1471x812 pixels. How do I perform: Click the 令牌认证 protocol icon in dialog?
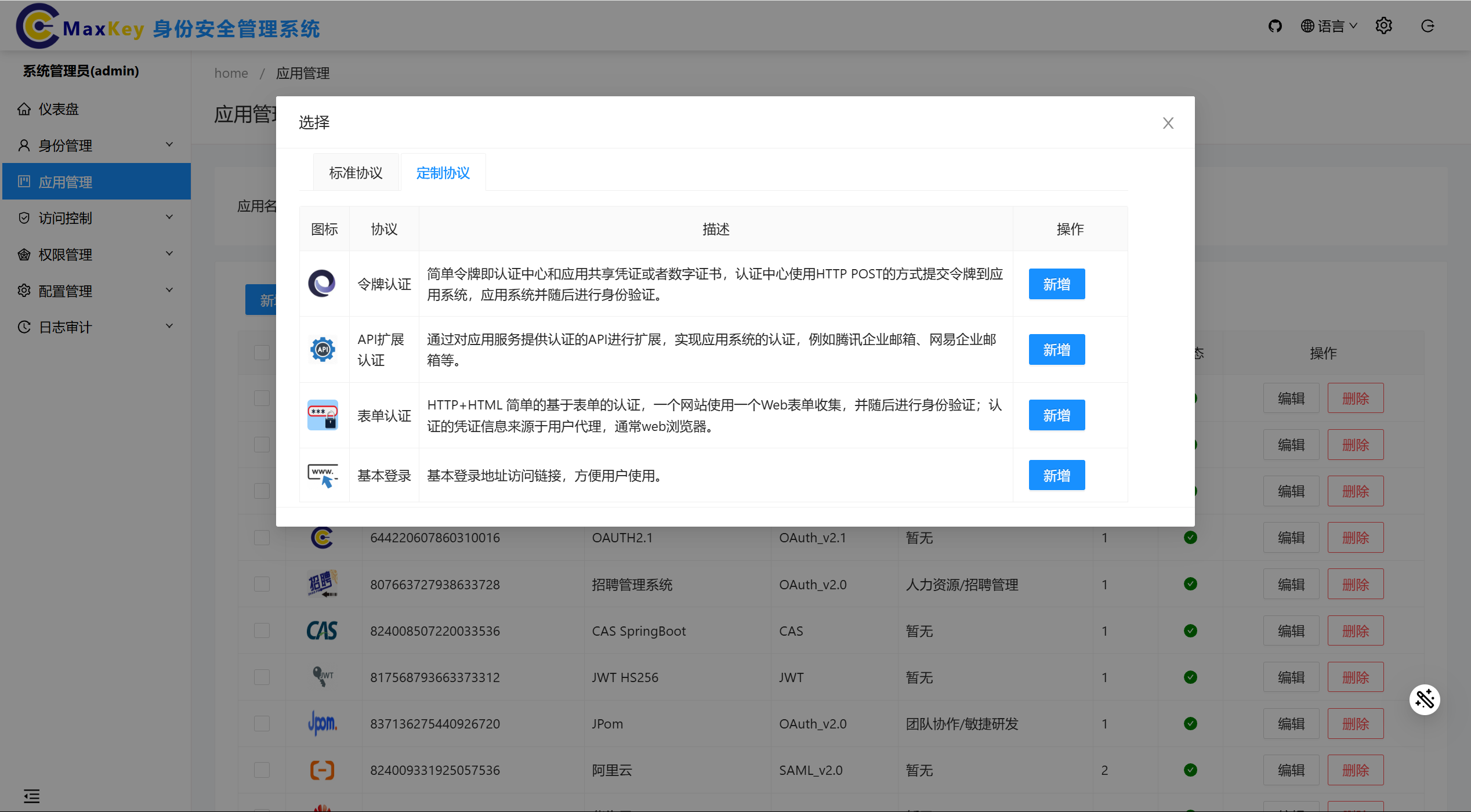click(323, 284)
